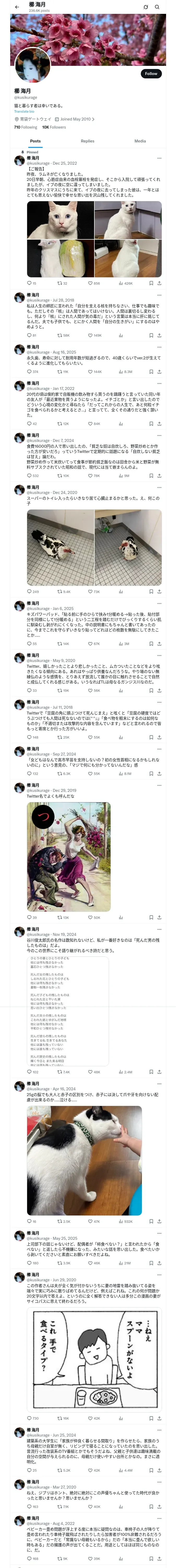Open the profile search magnifier icon

pos(157,7)
